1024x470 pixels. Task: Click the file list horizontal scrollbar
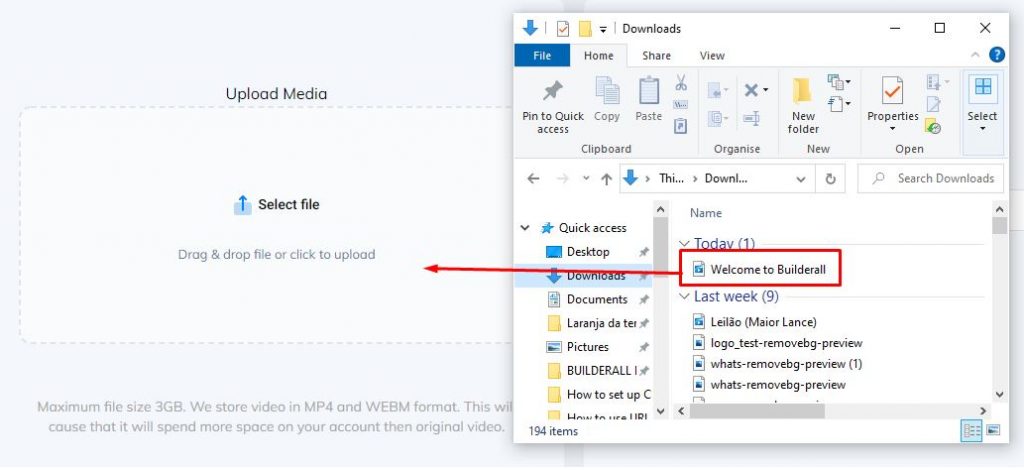pos(757,411)
